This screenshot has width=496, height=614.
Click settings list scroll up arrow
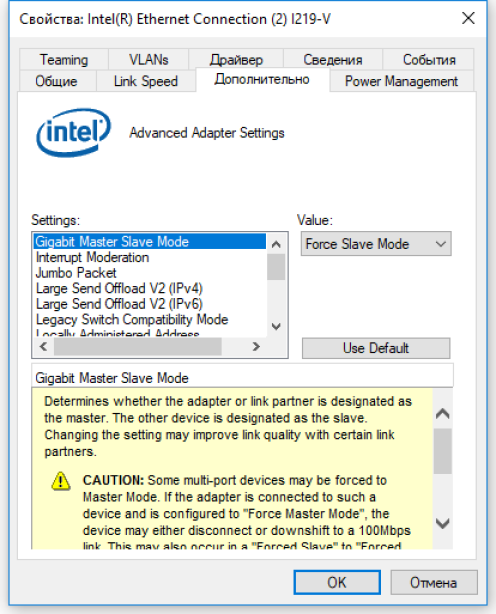[276, 244]
